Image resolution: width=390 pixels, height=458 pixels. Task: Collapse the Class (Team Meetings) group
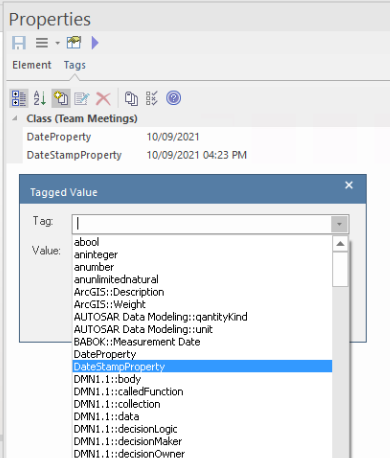tap(15, 118)
